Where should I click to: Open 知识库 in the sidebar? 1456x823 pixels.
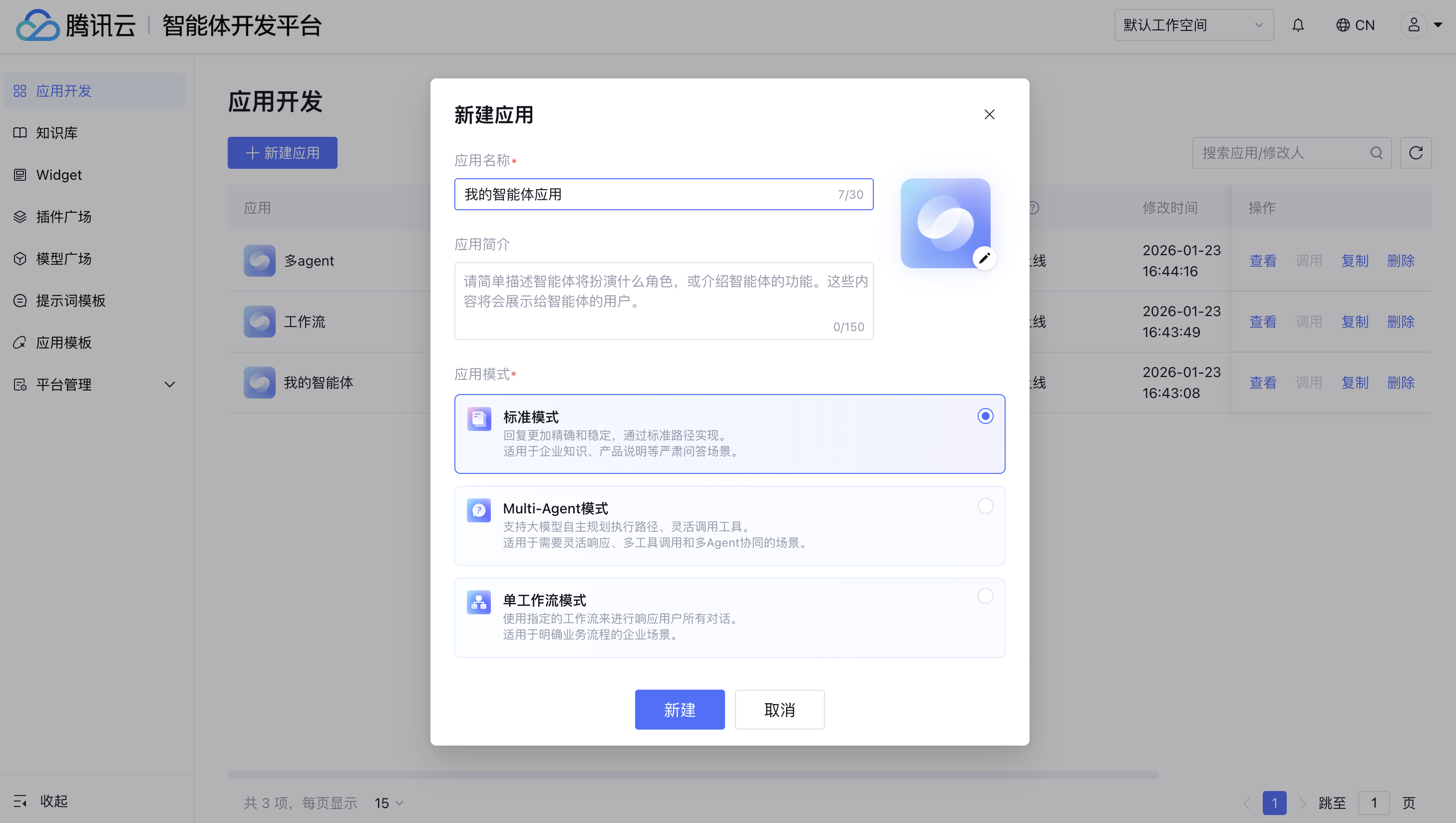click(56, 133)
